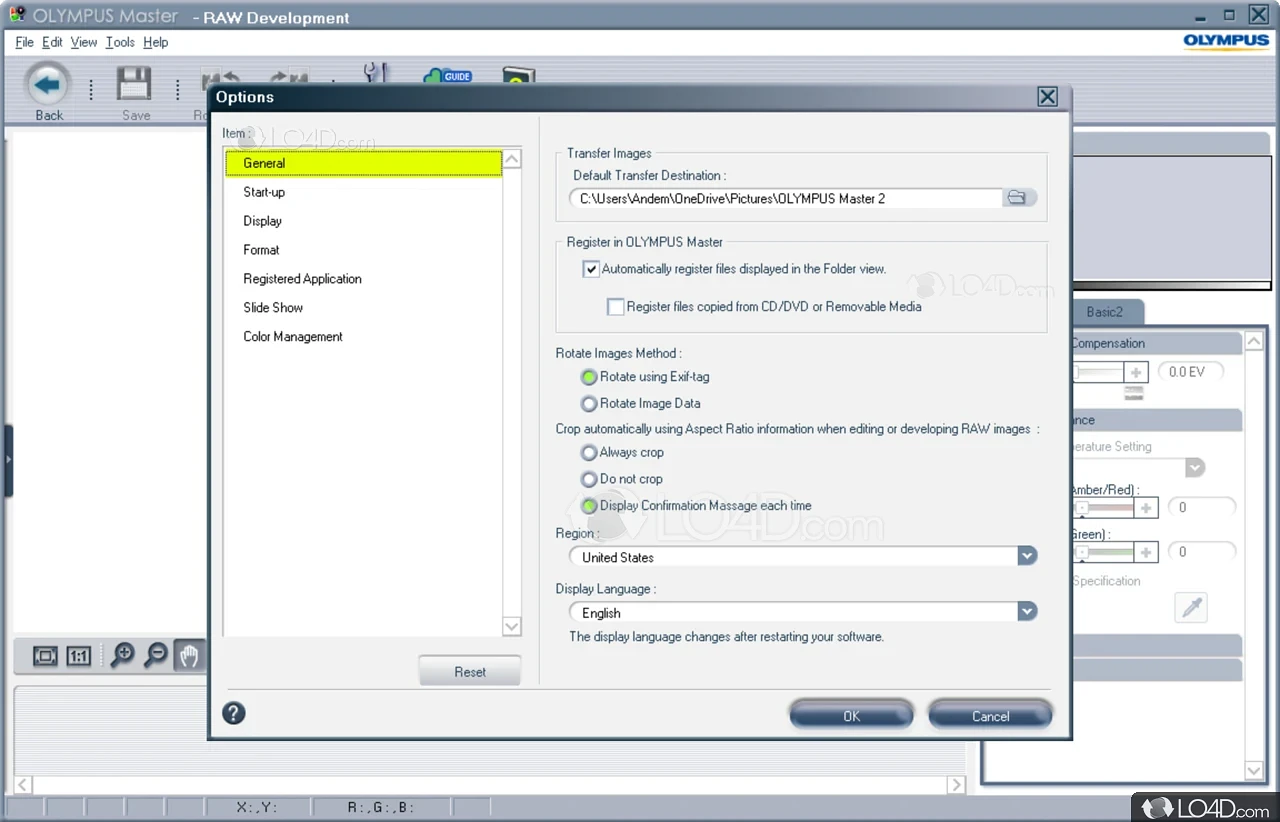This screenshot has width=1280, height=822.
Task: Expand the Region dropdown
Action: (1027, 556)
